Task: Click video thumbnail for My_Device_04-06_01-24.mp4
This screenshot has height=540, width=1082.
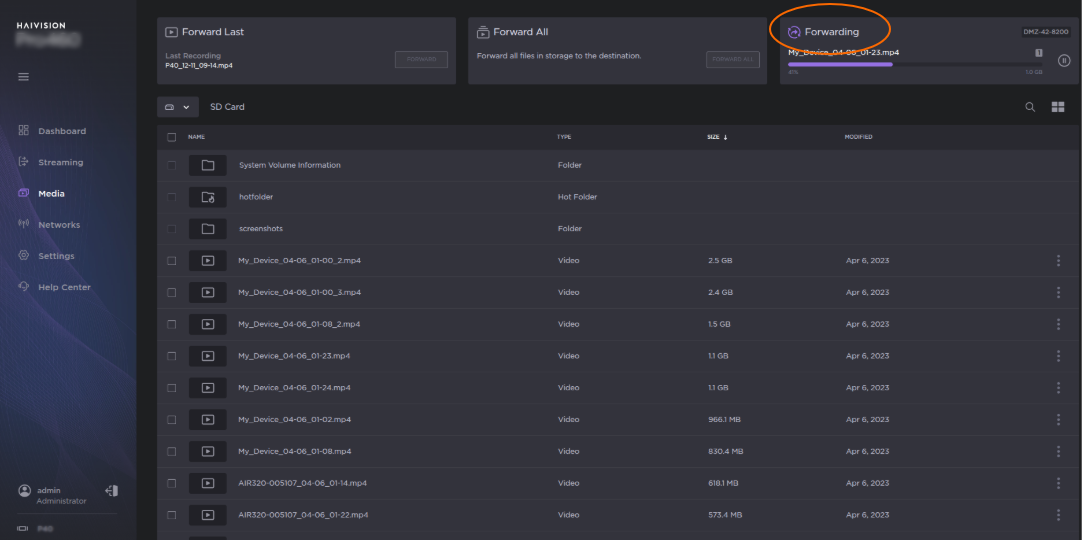Action: [x=208, y=388]
